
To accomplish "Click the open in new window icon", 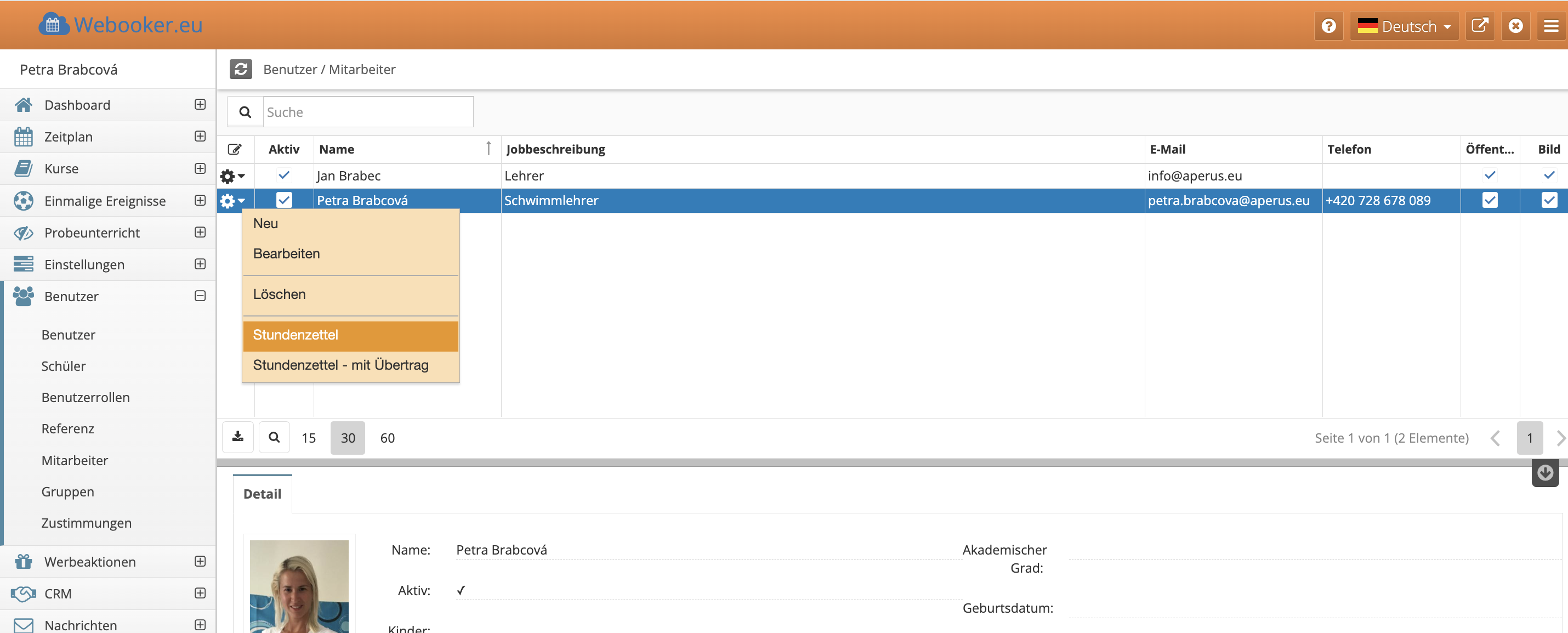I will (x=1479, y=26).
